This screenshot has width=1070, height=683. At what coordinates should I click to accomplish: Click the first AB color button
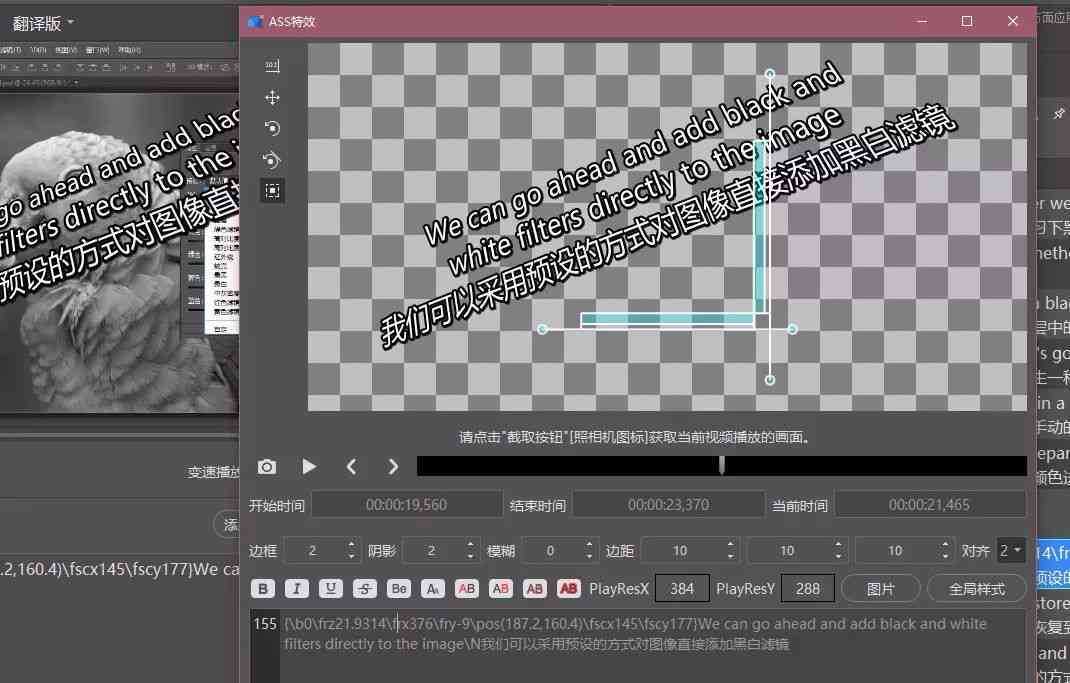467,589
